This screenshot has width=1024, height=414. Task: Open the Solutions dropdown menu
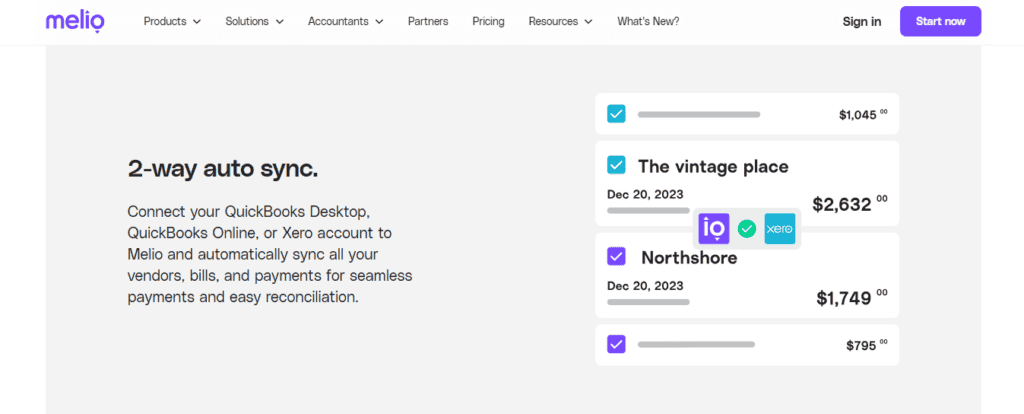255,22
